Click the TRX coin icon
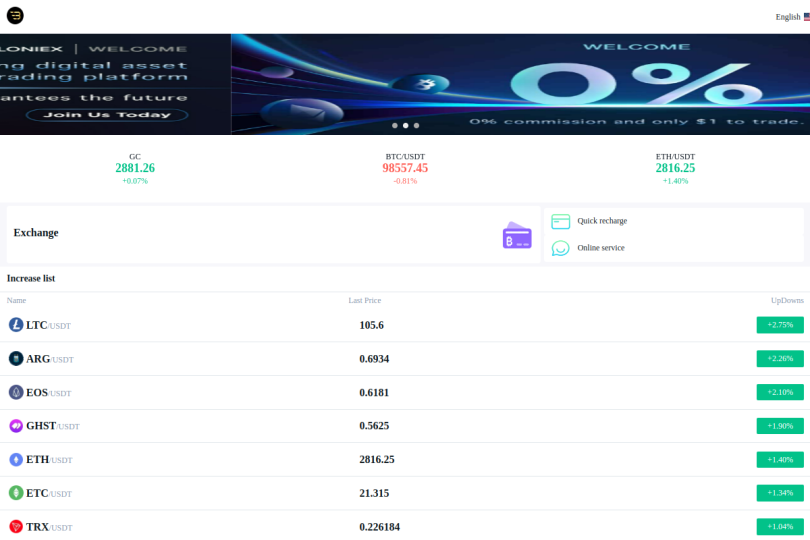Screen dimensions: 810x540 pyautogui.click(x=16, y=527)
